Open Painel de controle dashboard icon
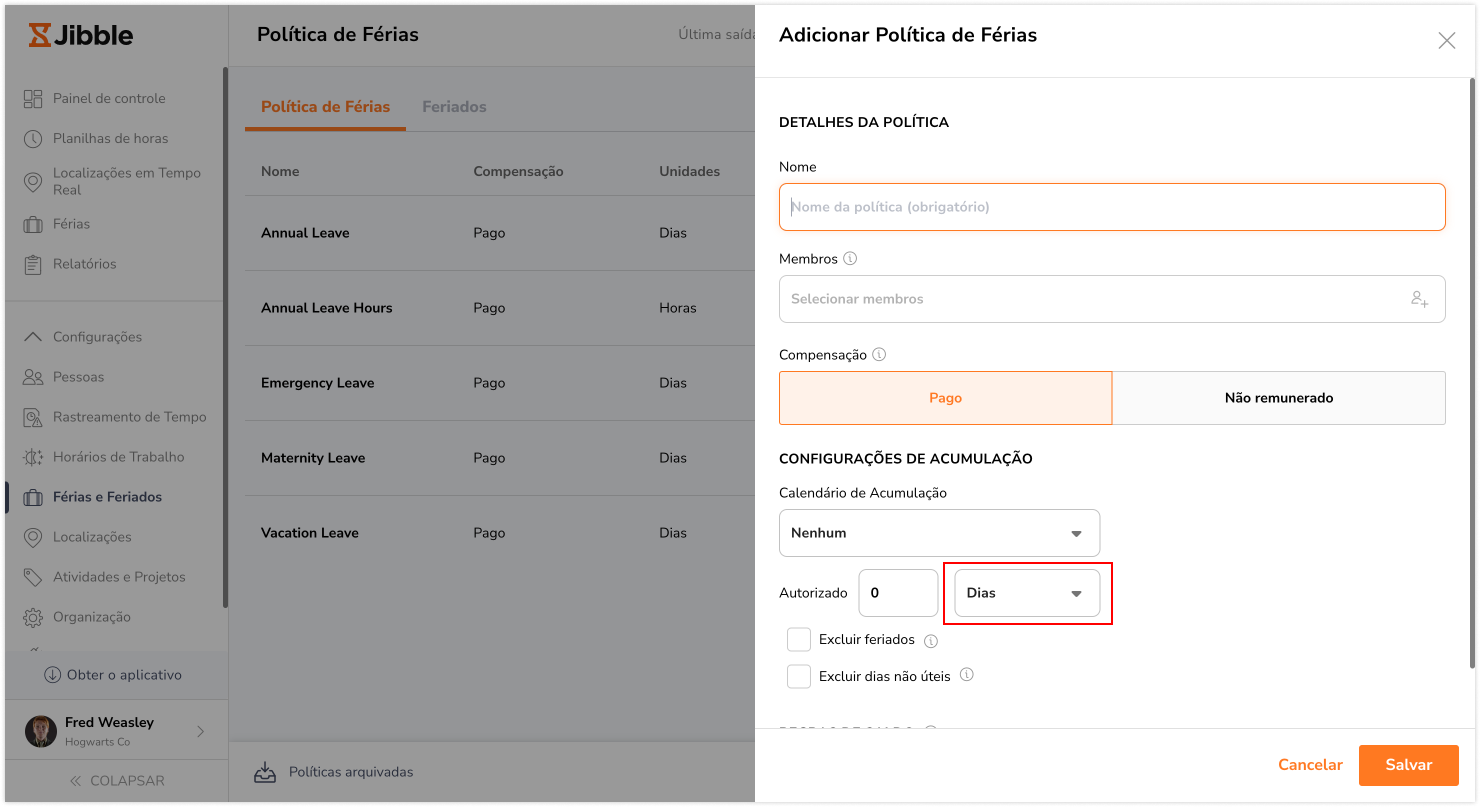The height and width of the screenshot is (807, 1480). (x=33, y=99)
